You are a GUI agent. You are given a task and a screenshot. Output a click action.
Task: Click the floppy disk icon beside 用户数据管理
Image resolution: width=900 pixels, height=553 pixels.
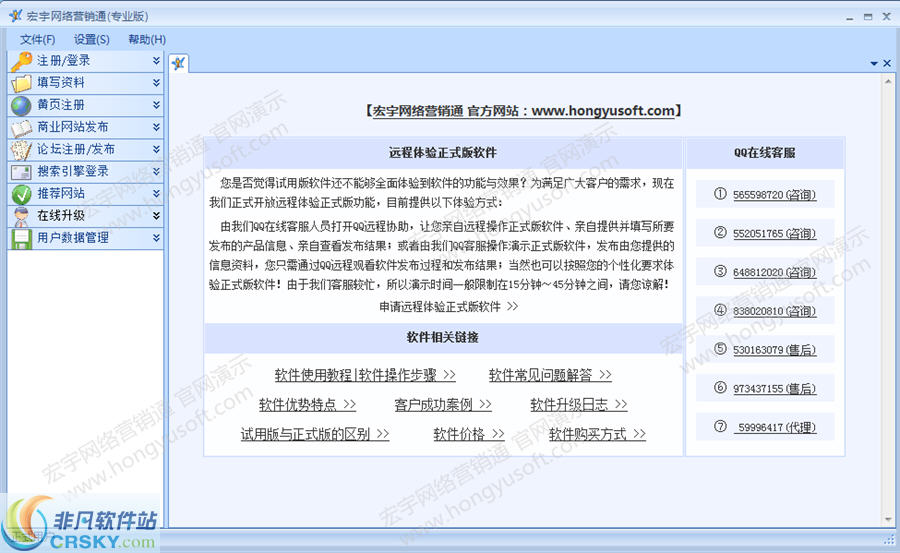[21, 238]
